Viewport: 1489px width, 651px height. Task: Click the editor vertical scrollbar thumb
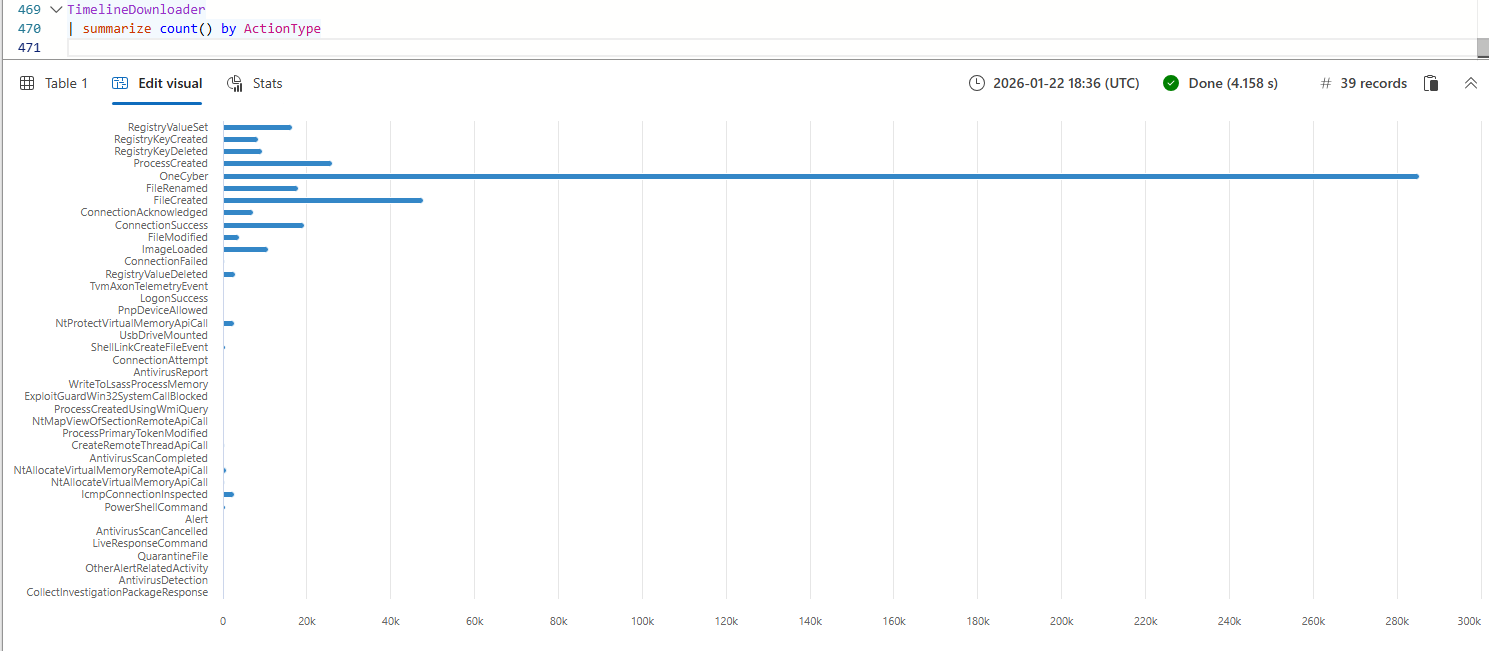pos(1482,47)
